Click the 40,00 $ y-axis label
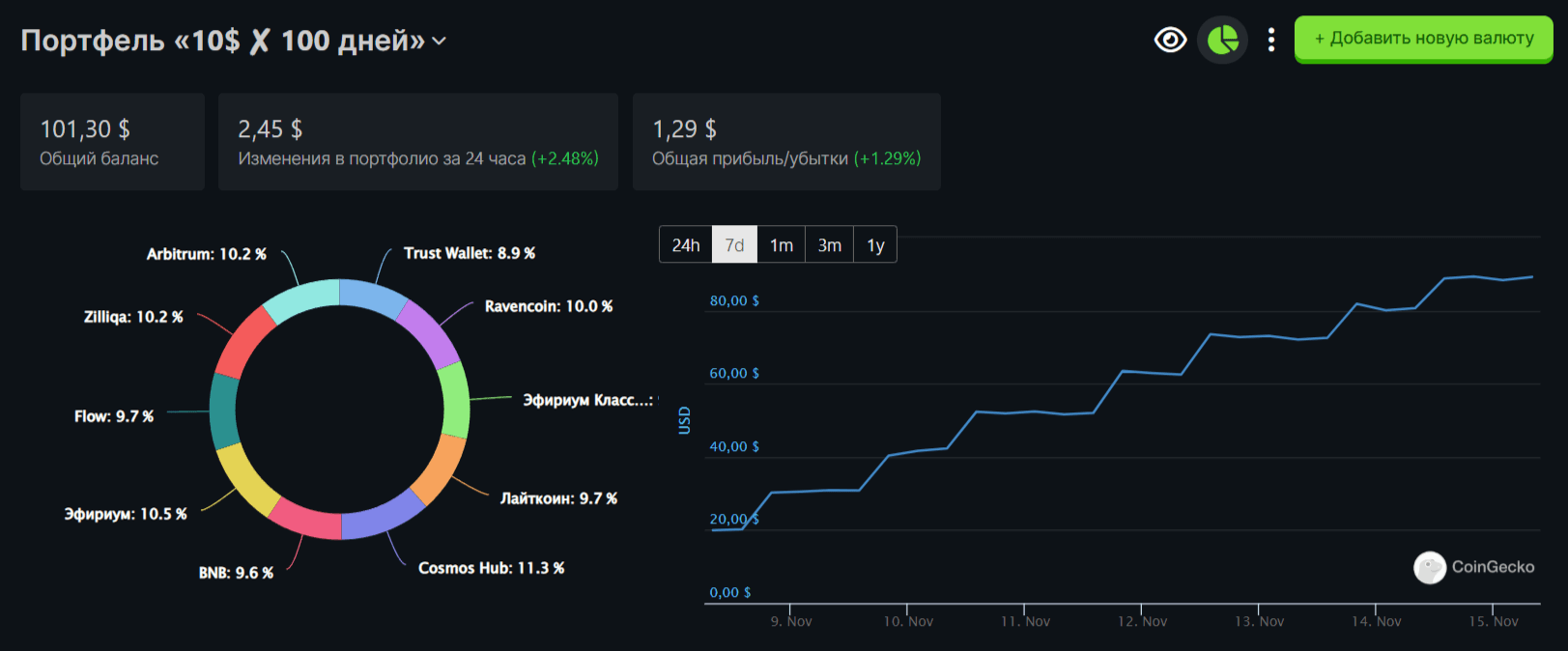The height and width of the screenshot is (651, 1568). pos(734,446)
